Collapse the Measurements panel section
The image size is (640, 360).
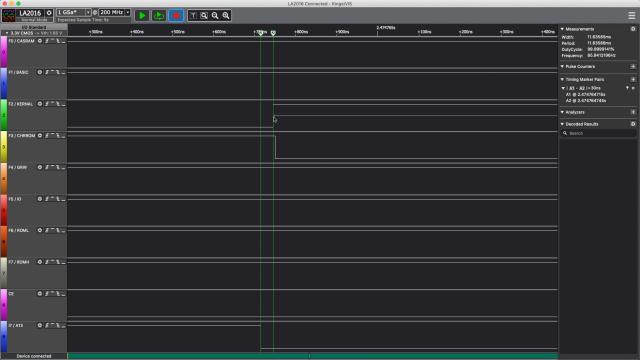click(562, 29)
